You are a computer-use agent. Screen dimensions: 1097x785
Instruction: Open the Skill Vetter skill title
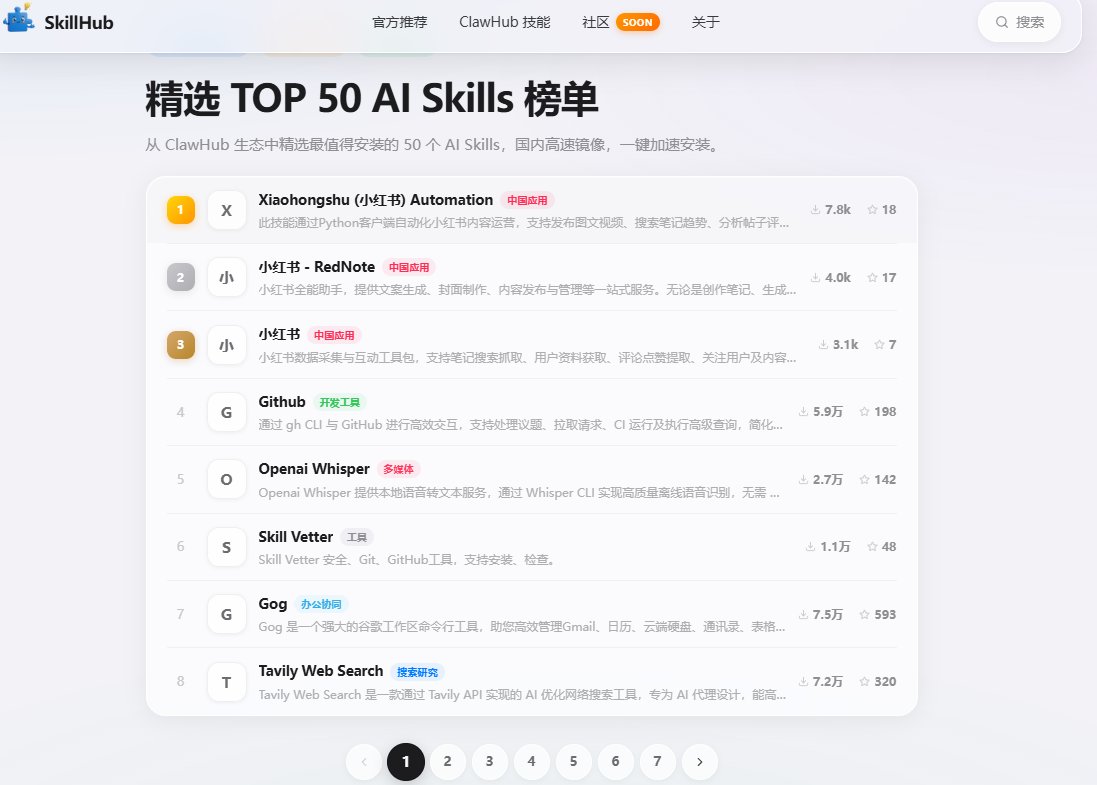click(295, 537)
